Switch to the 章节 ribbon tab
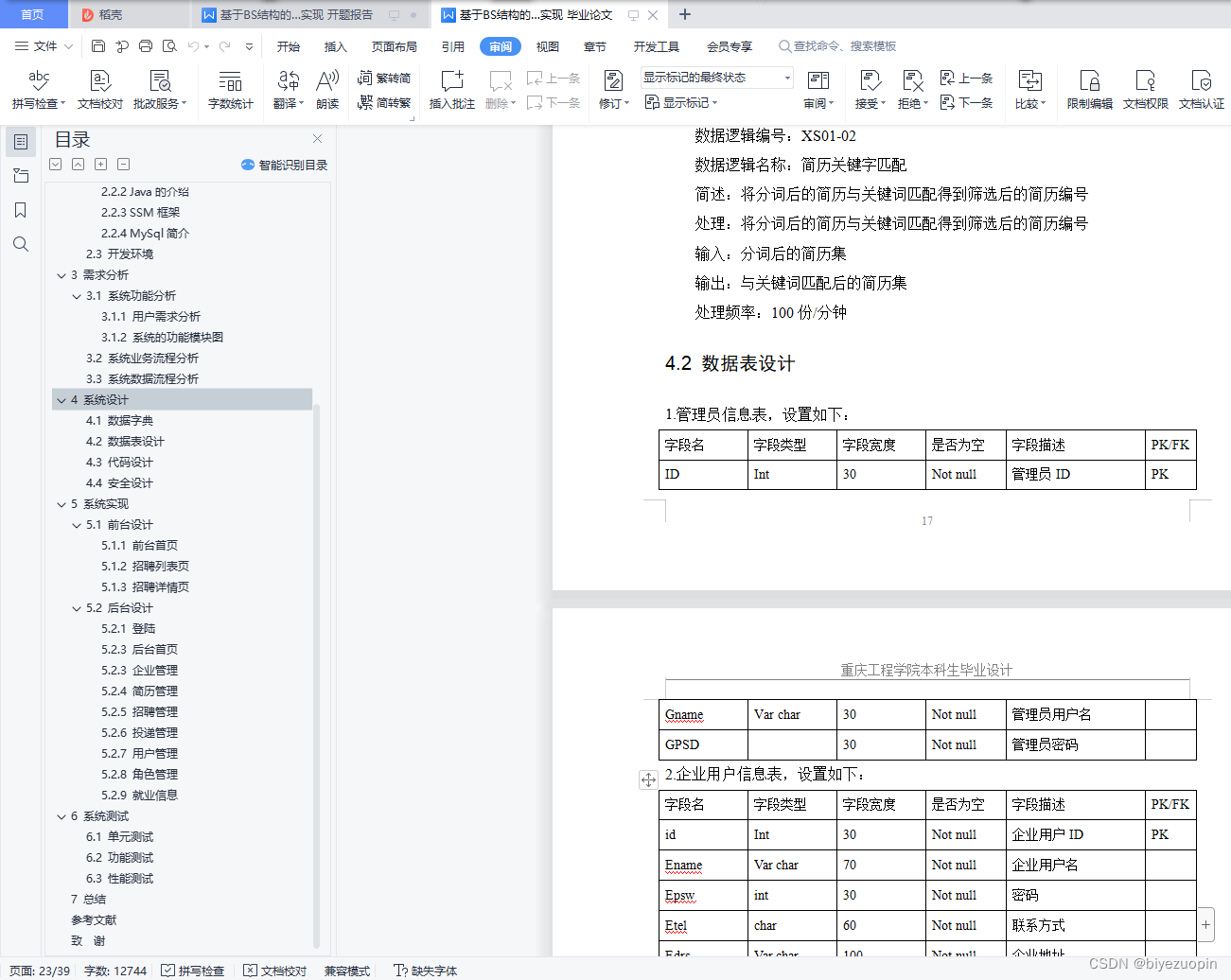 point(595,46)
